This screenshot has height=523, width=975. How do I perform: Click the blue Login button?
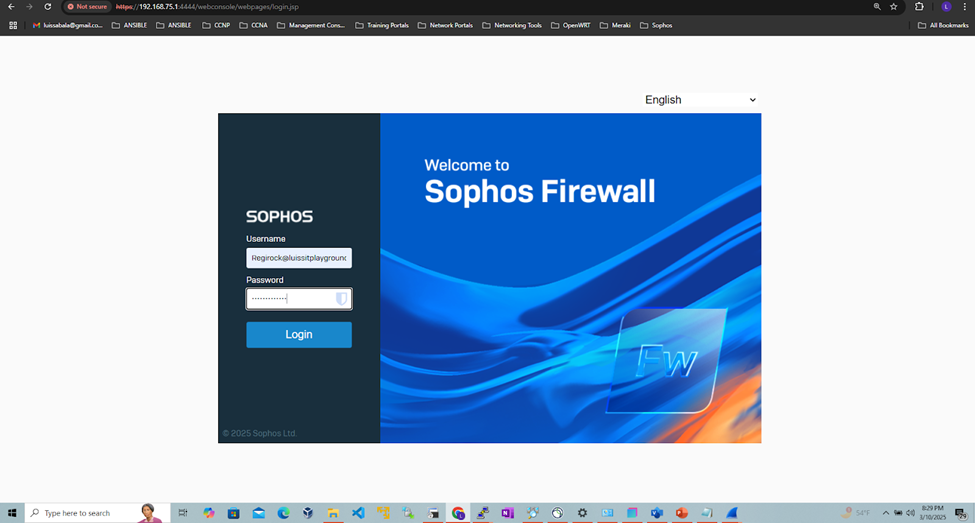(299, 335)
